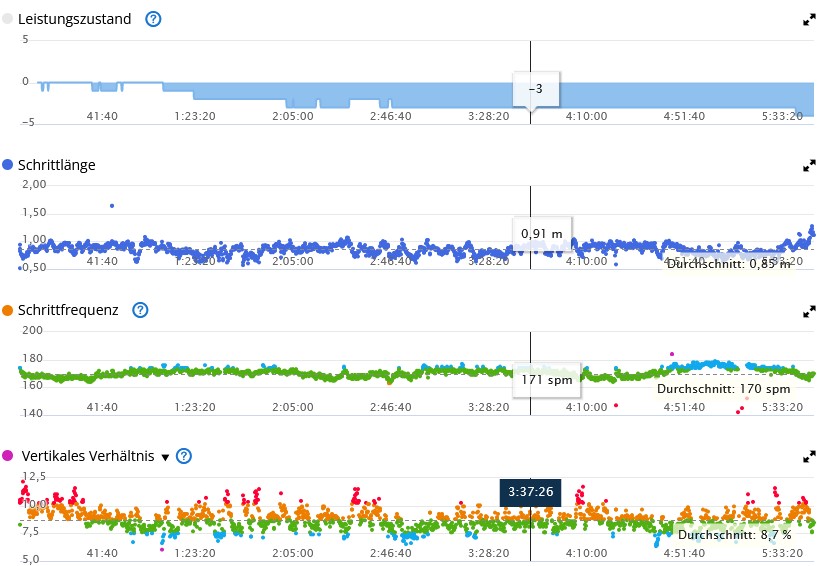Open help for Leistungszustand chart
This screenshot has height=566, width=828.
(153, 19)
